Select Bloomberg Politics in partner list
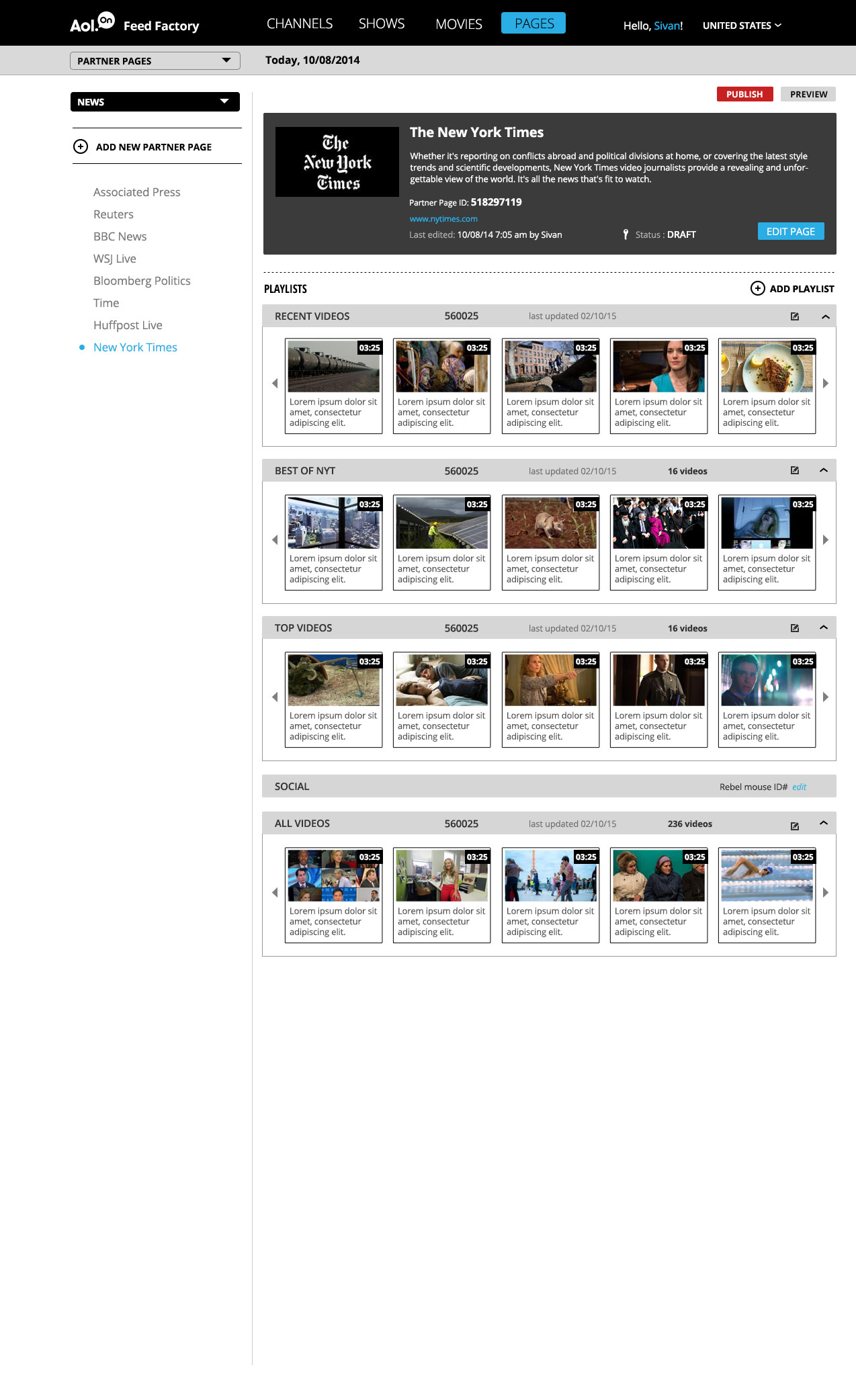Viewport: 856px width, 1400px height. pyautogui.click(x=142, y=281)
